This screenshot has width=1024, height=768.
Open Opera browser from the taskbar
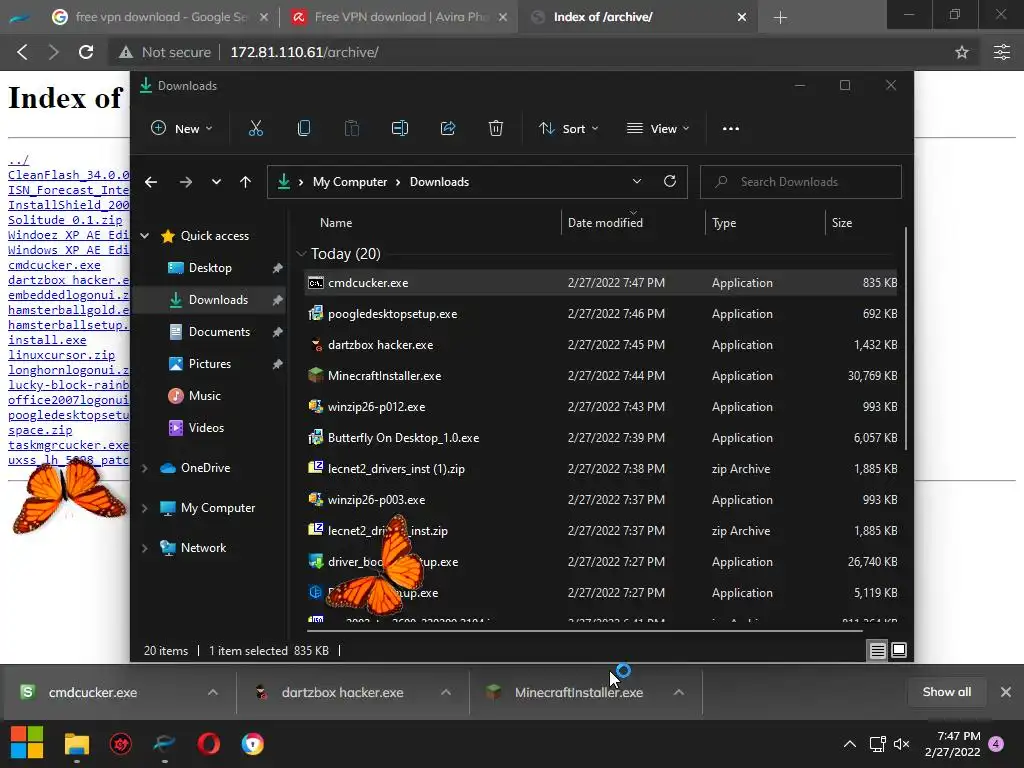(x=209, y=744)
